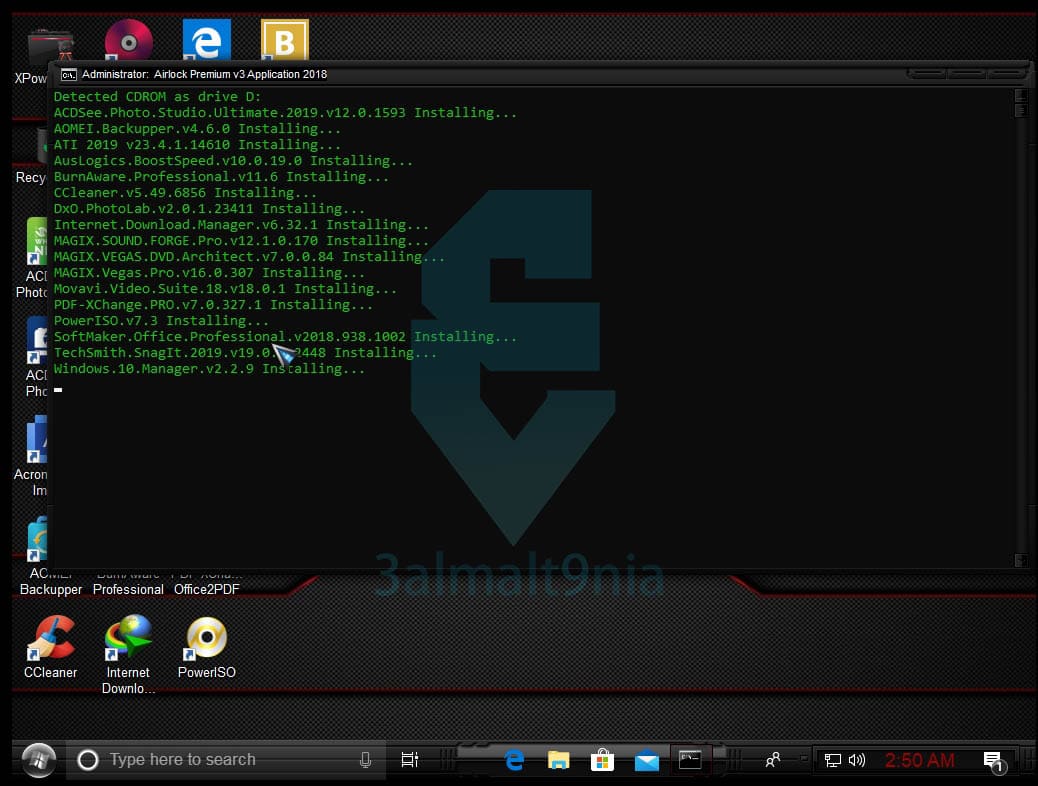Image resolution: width=1038 pixels, height=786 pixels.
Task: Click the 'Detected CDROM as drive D:' line
Action: click(x=158, y=97)
